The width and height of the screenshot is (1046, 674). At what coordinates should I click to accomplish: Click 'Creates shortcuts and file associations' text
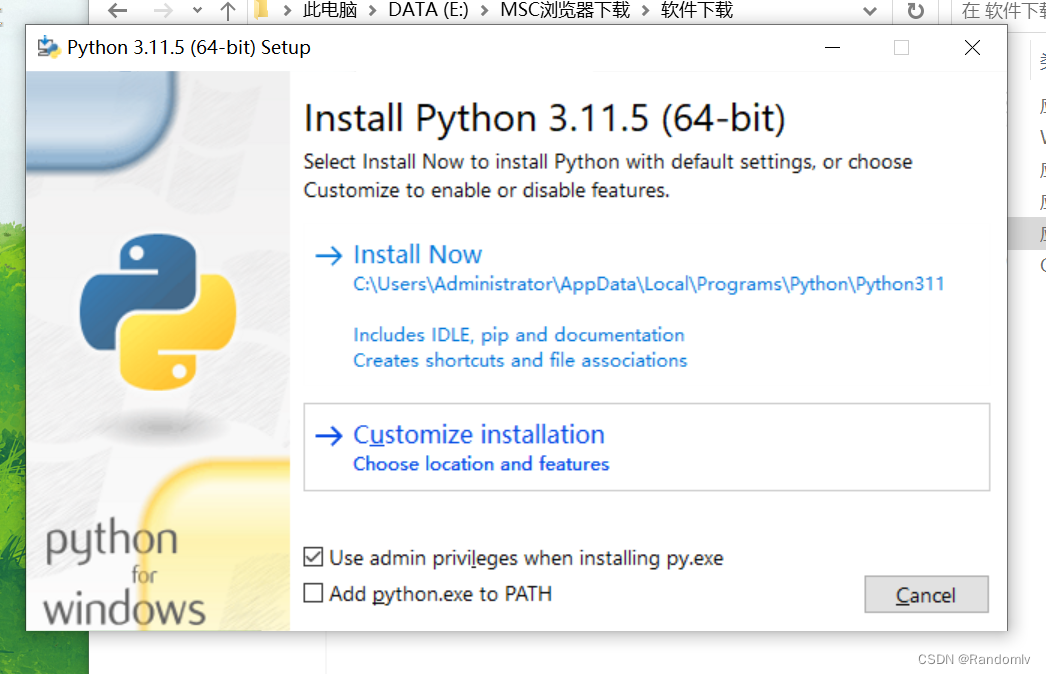pyautogui.click(x=520, y=360)
